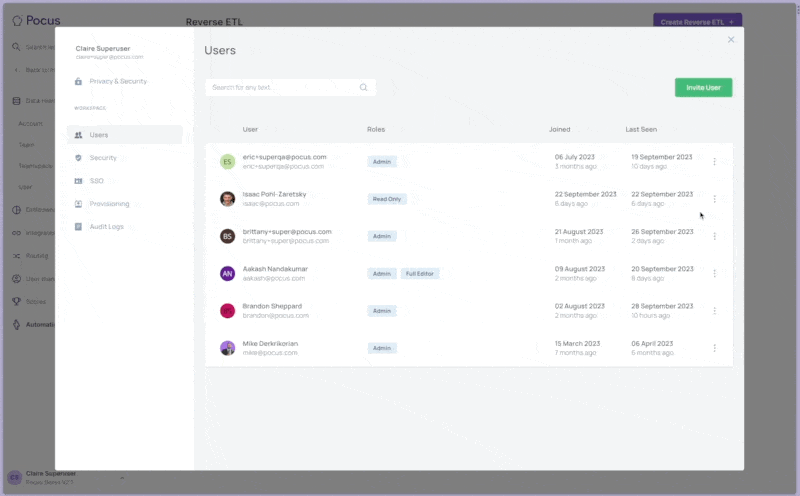The height and width of the screenshot is (496, 800).
Task: Click the search icon in background sidebar
Action: tap(16, 47)
